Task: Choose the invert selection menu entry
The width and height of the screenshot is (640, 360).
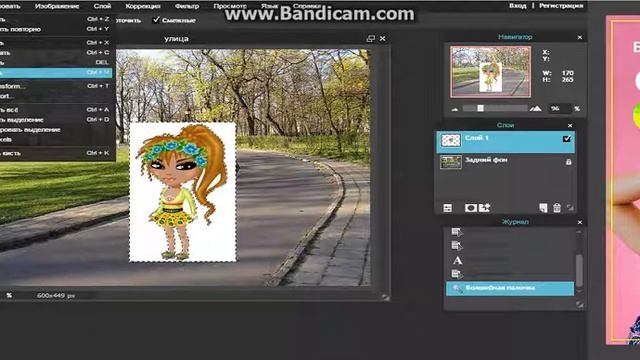Action: tap(56, 130)
